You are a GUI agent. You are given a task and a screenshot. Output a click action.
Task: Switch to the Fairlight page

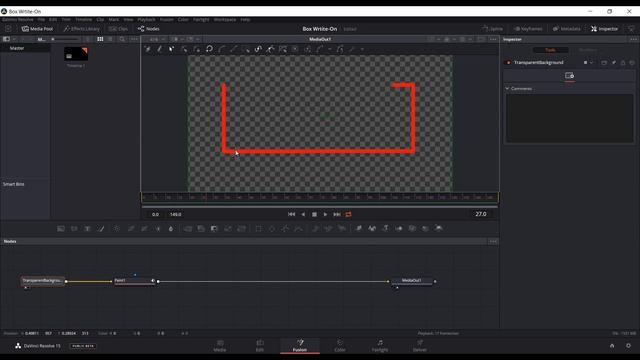click(x=380, y=345)
